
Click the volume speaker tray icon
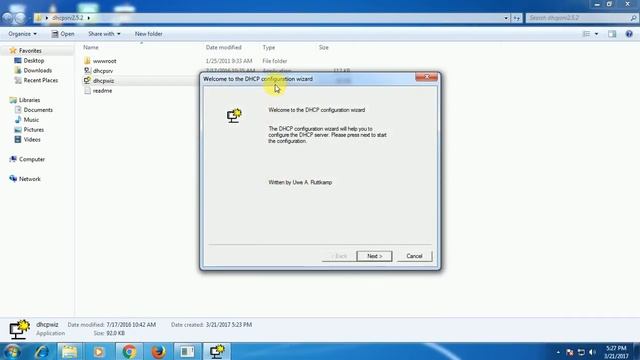coord(592,352)
